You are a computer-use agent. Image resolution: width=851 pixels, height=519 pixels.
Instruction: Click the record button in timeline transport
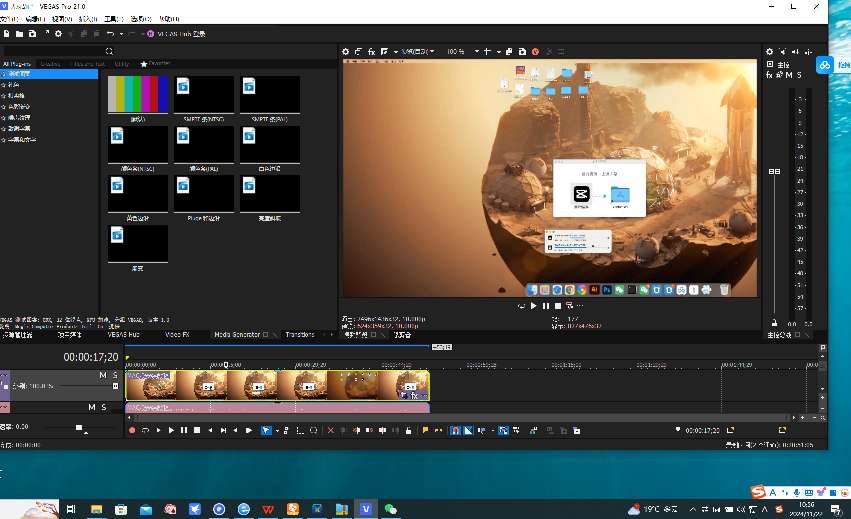(131, 430)
